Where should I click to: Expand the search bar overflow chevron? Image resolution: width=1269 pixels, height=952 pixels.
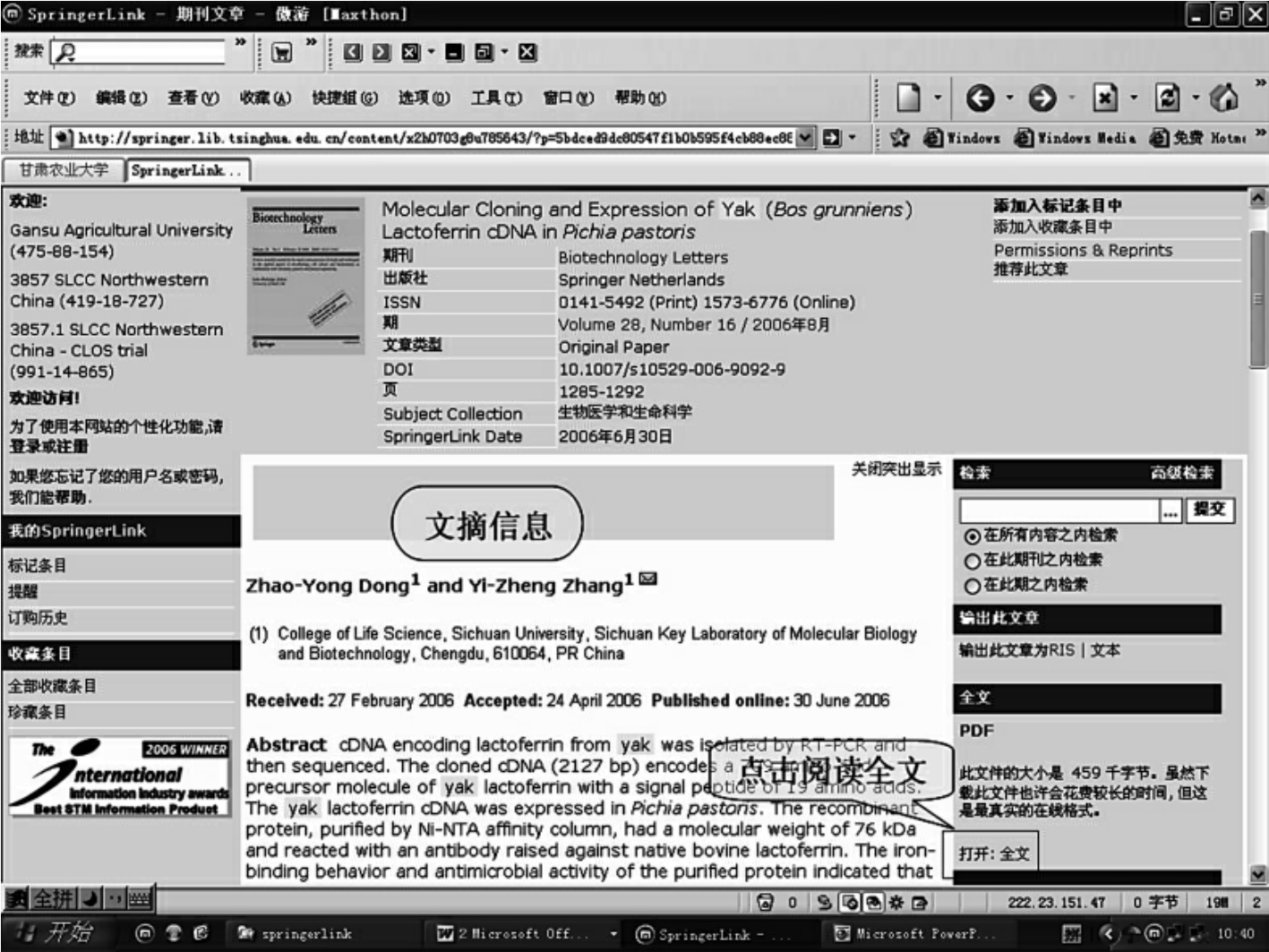coord(240,42)
